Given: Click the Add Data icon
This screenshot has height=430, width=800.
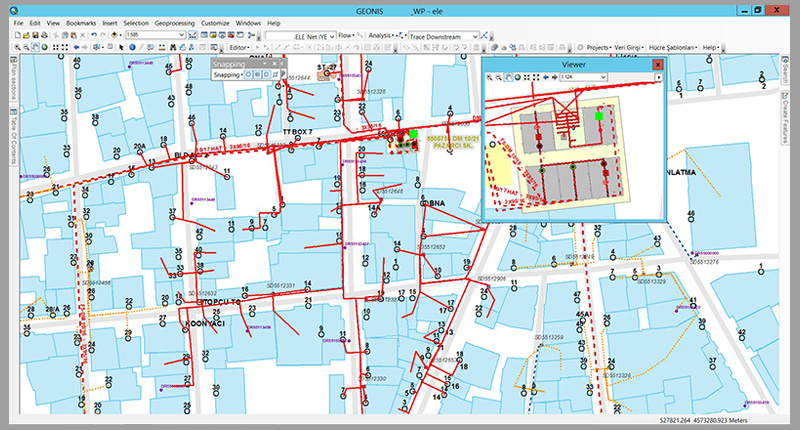Looking at the screenshot, I should pyautogui.click(x=114, y=35).
